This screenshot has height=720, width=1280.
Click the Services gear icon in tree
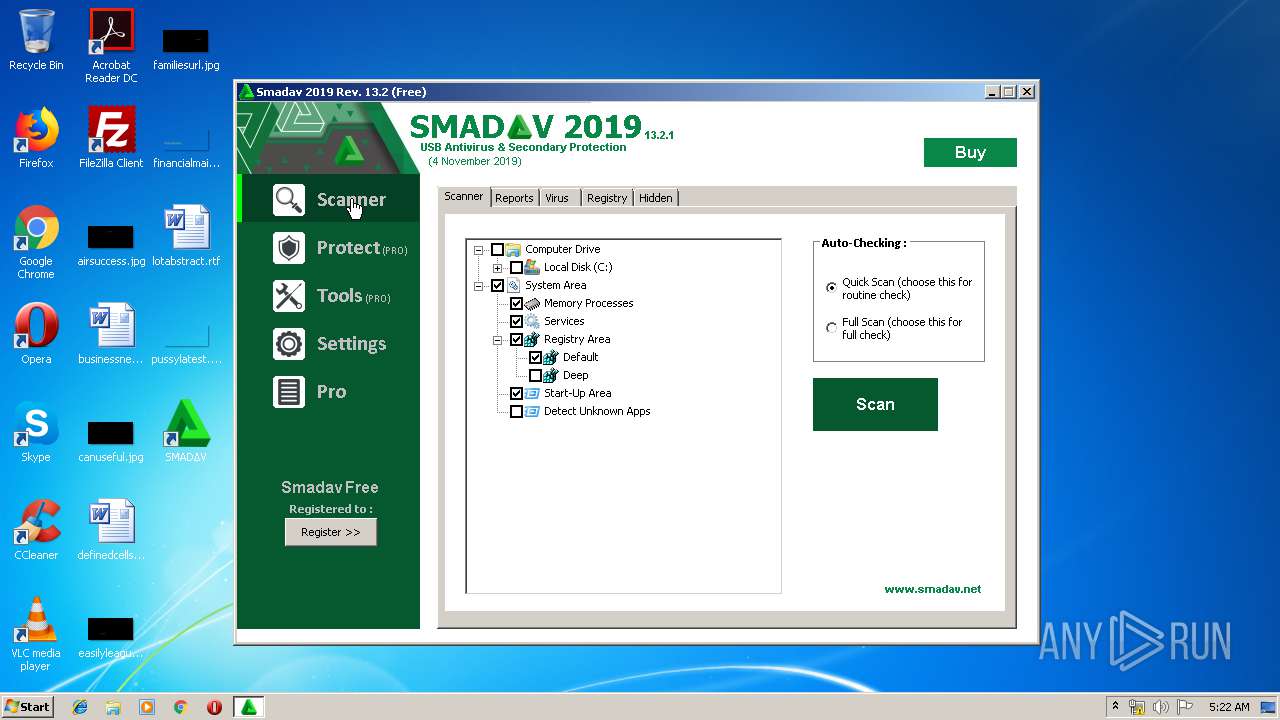[532, 321]
